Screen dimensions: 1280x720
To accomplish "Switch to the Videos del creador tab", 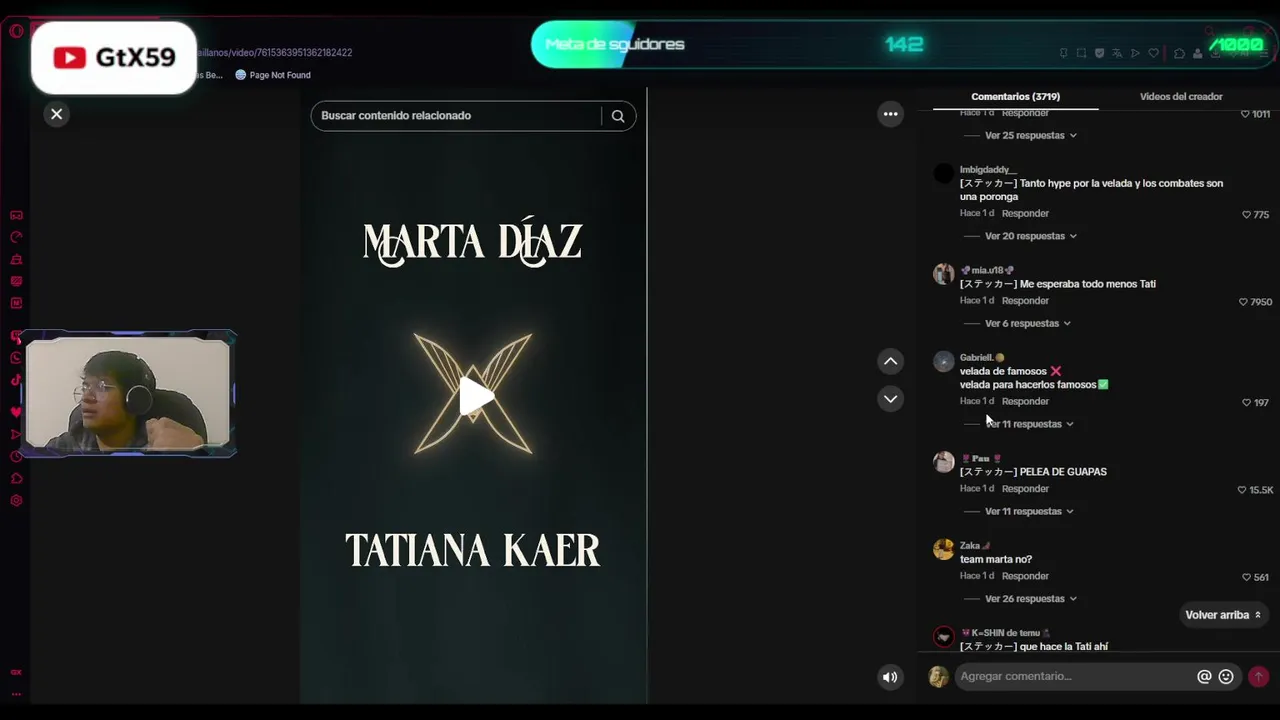I will click(x=1181, y=97).
